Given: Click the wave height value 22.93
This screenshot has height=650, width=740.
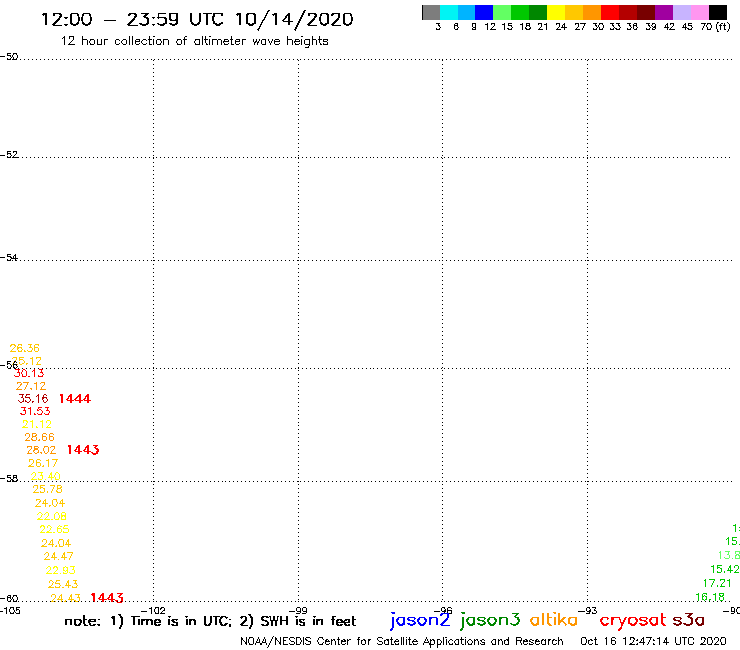Looking at the screenshot, I should tap(60, 570).
